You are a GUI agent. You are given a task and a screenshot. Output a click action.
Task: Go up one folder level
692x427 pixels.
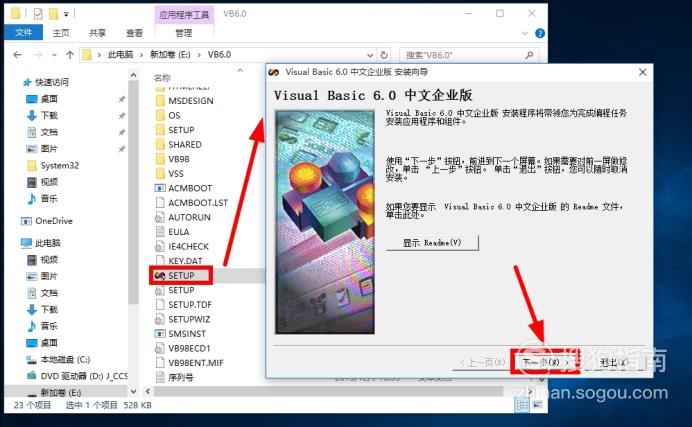tap(70, 55)
